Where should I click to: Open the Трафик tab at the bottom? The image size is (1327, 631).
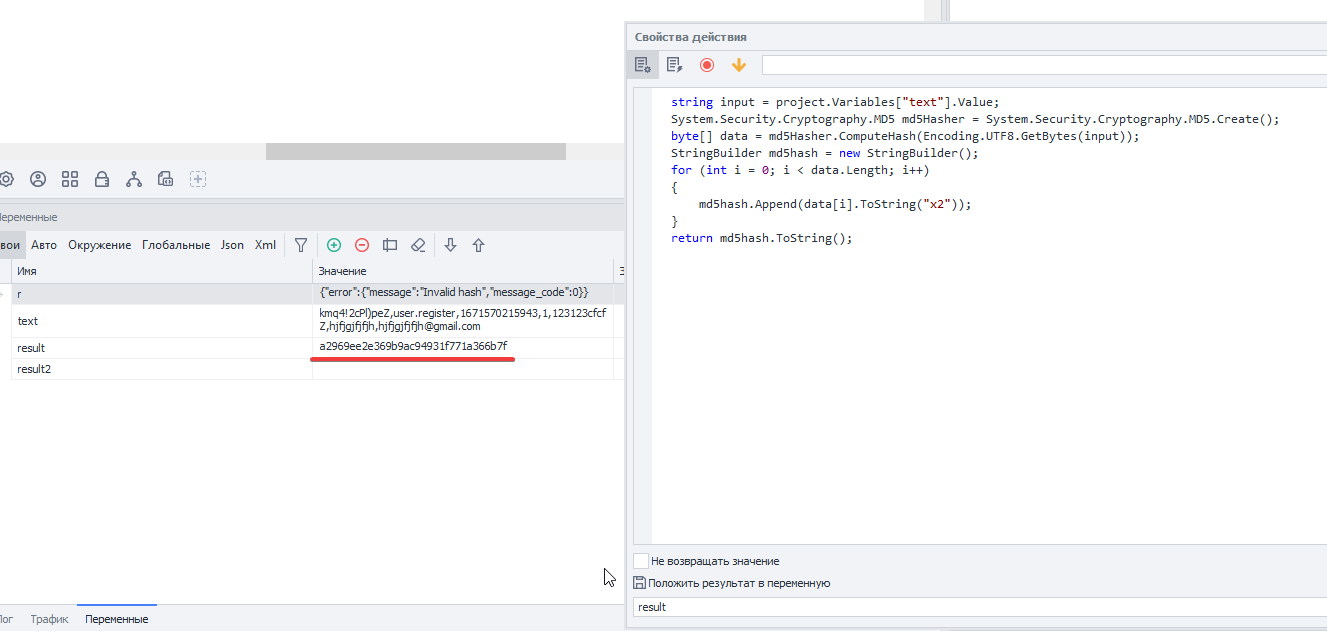49,619
